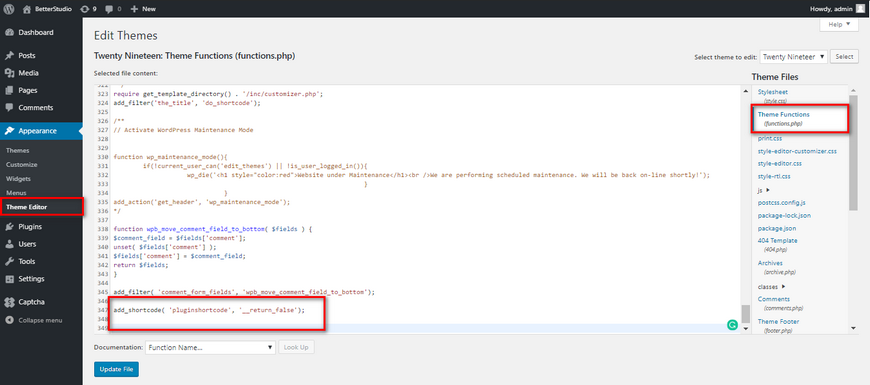The image size is (870, 385).
Task: Click line 324 add_filter the_title code
Action: tap(186, 103)
